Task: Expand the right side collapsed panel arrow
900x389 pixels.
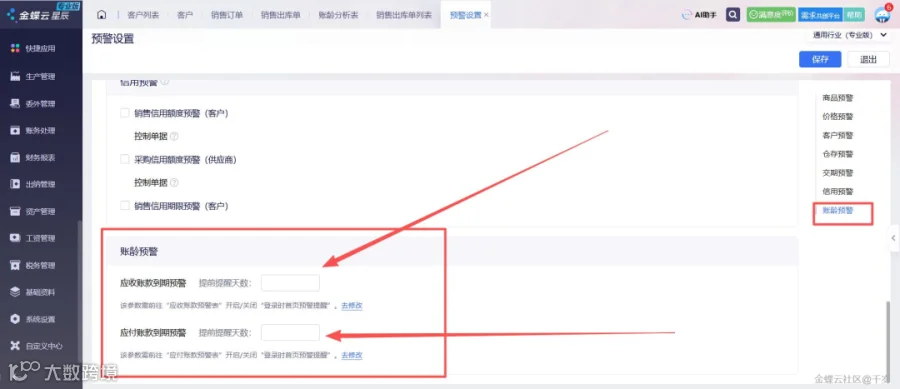Action: (894, 238)
